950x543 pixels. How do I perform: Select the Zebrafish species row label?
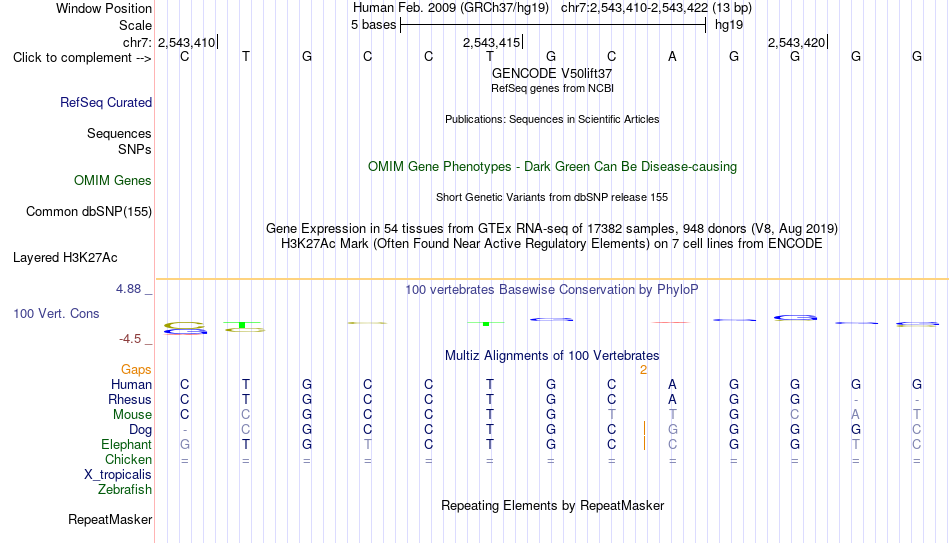[125, 490]
